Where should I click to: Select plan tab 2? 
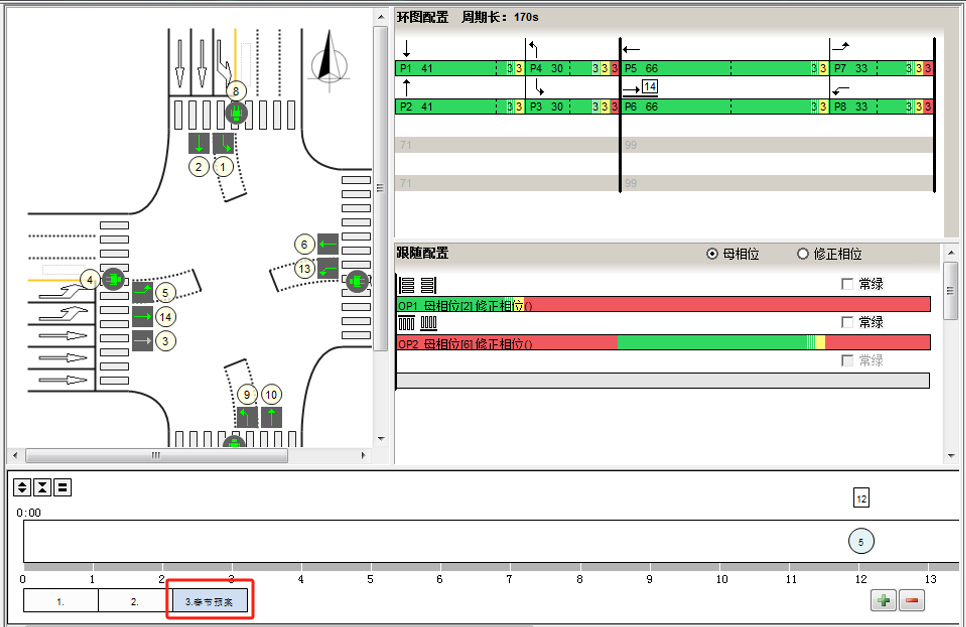coord(134,601)
